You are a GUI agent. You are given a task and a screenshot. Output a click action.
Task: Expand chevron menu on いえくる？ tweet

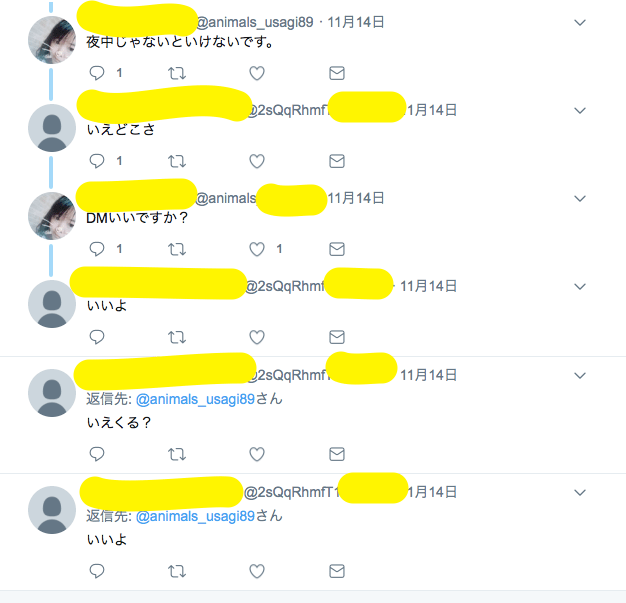pyautogui.click(x=580, y=375)
